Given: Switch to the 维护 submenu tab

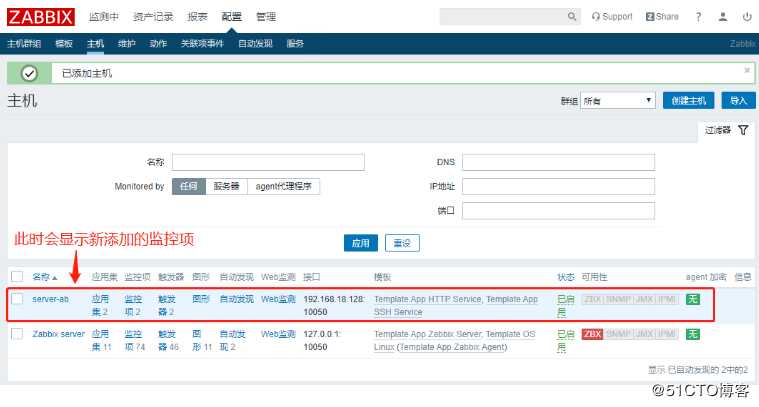Looking at the screenshot, I should pos(127,44).
